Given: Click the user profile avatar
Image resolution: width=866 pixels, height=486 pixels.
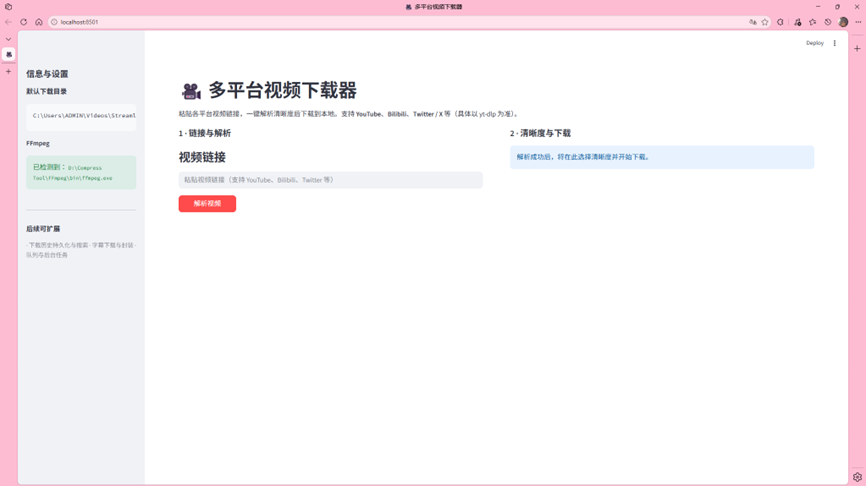Looking at the screenshot, I should [843, 22].
